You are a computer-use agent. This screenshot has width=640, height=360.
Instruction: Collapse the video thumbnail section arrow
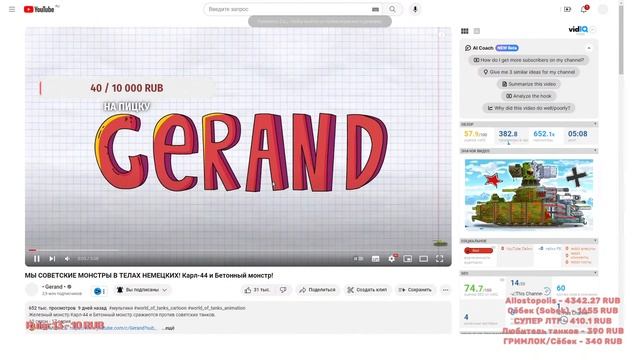coord(595,151)
